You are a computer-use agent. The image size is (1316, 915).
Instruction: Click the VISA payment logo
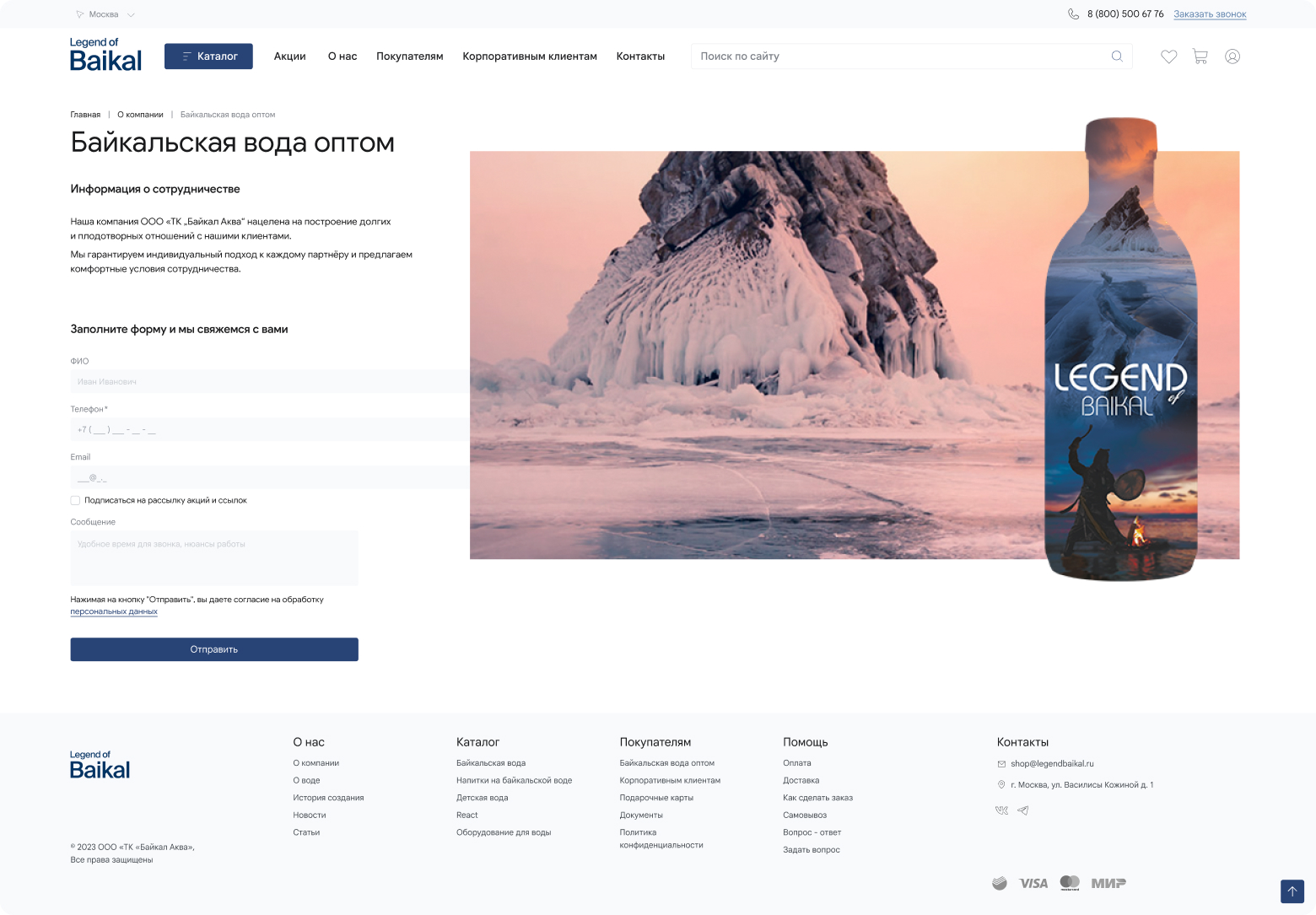point(1033,883)
